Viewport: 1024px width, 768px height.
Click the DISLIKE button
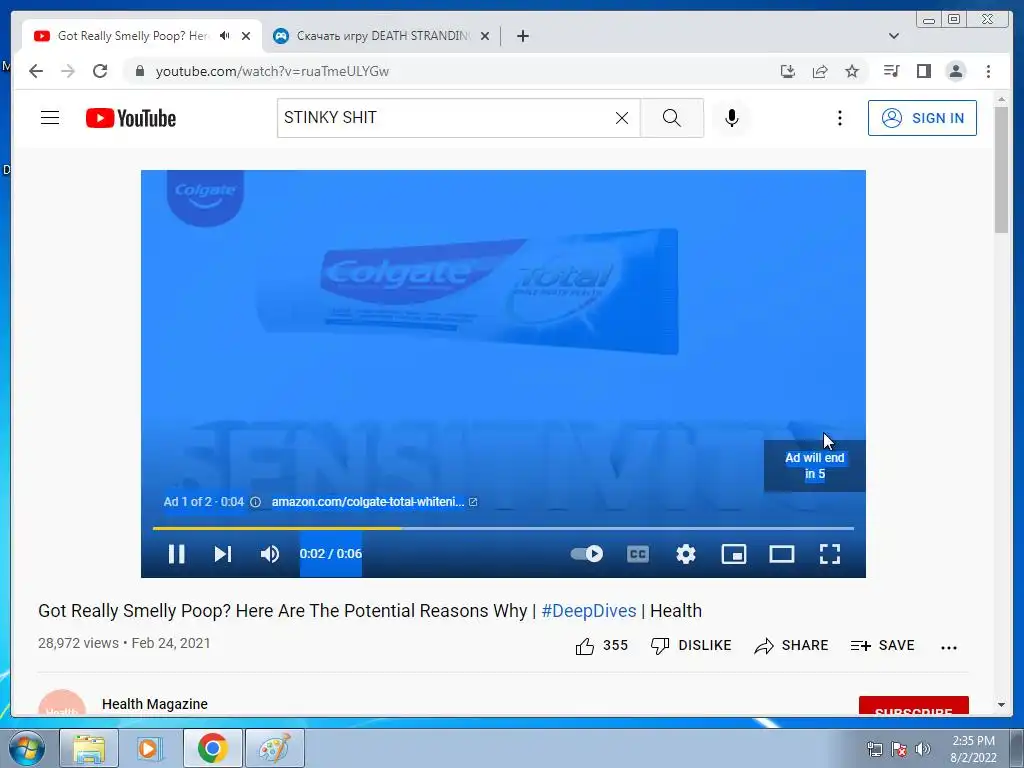click(x=691, y=646)
